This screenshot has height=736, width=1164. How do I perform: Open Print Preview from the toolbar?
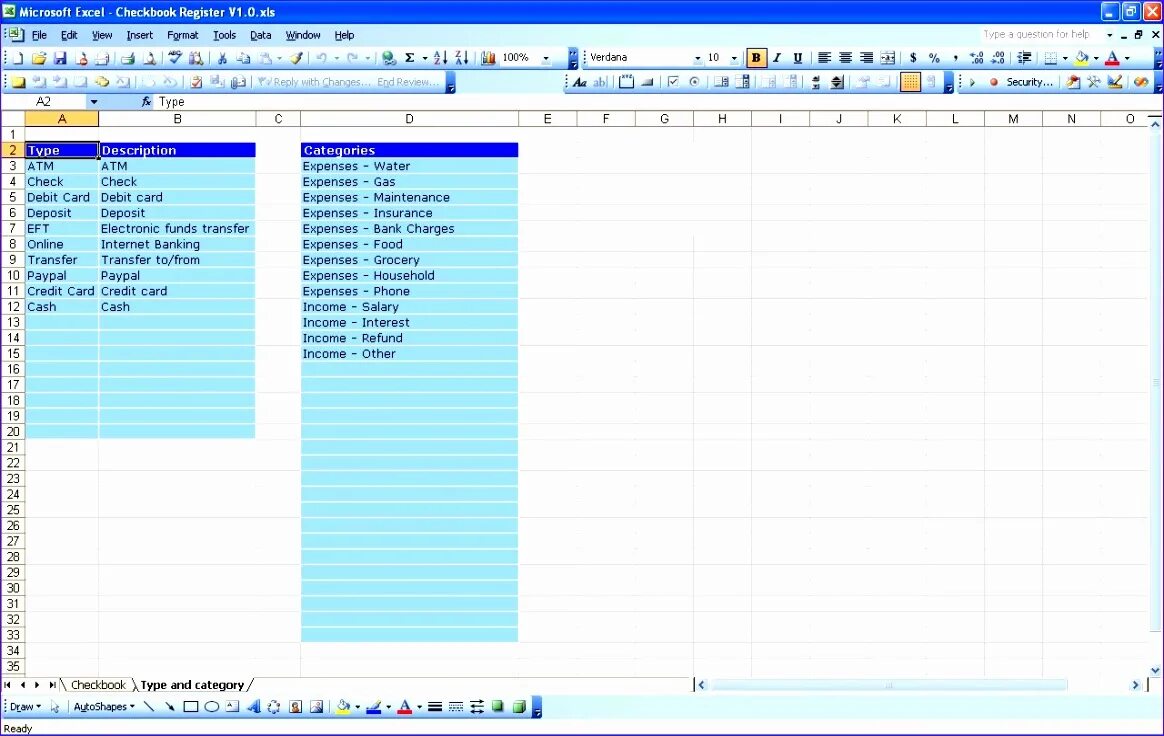[149, 58]
